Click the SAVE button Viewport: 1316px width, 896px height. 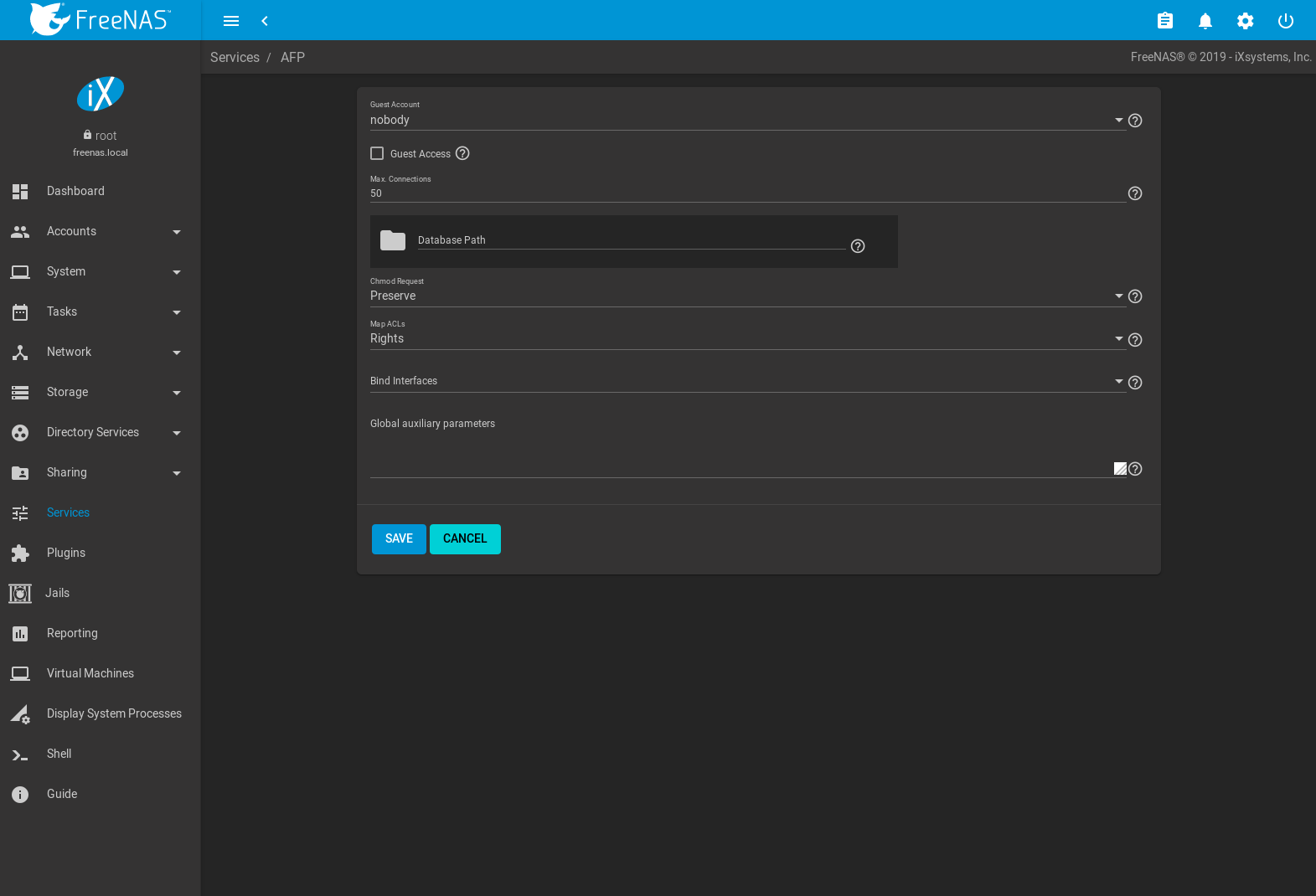coord(399,539)
